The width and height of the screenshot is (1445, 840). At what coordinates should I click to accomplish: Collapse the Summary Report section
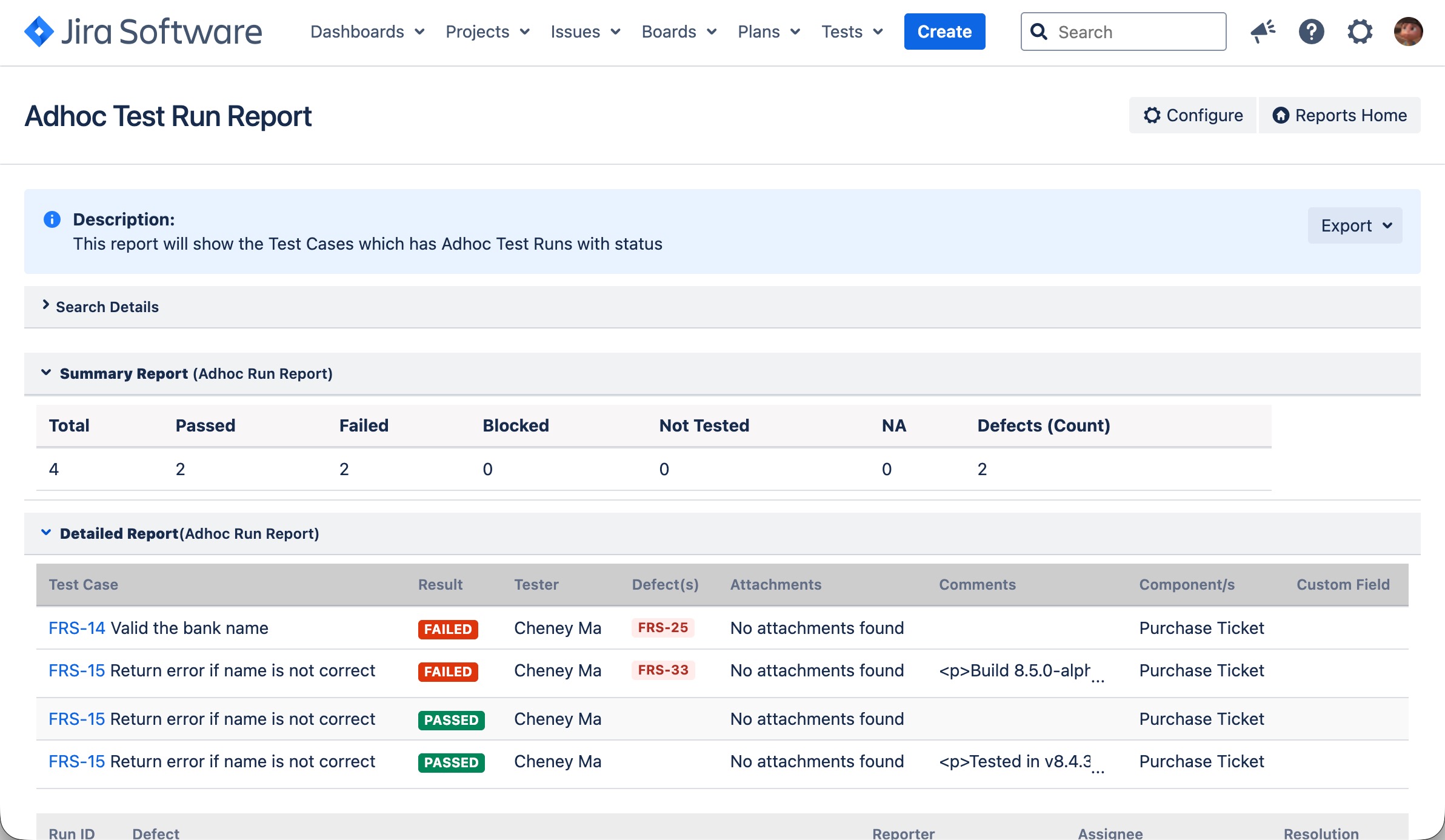(46, 373)
